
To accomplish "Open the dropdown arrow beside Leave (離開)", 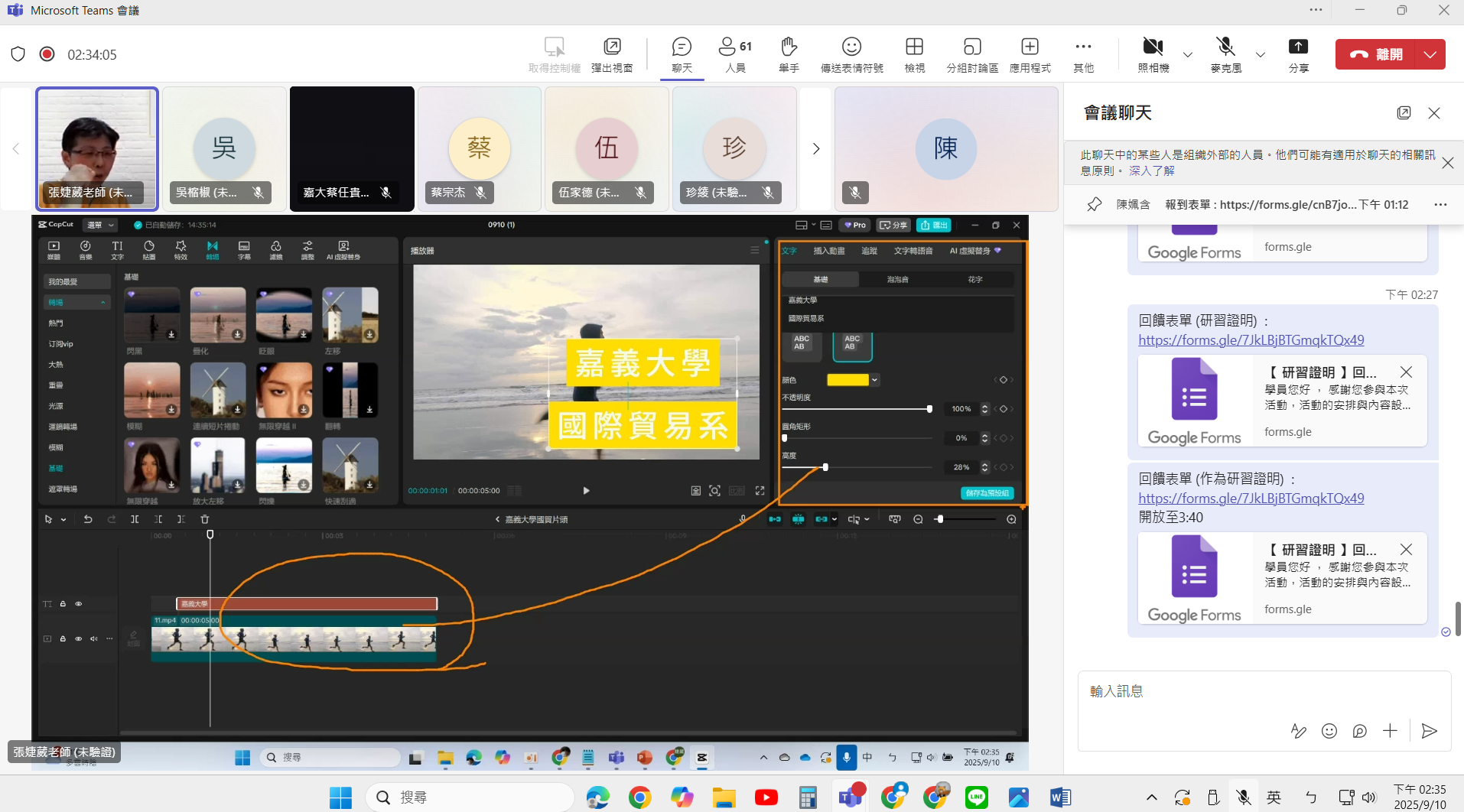I will tap(1430, 54).
